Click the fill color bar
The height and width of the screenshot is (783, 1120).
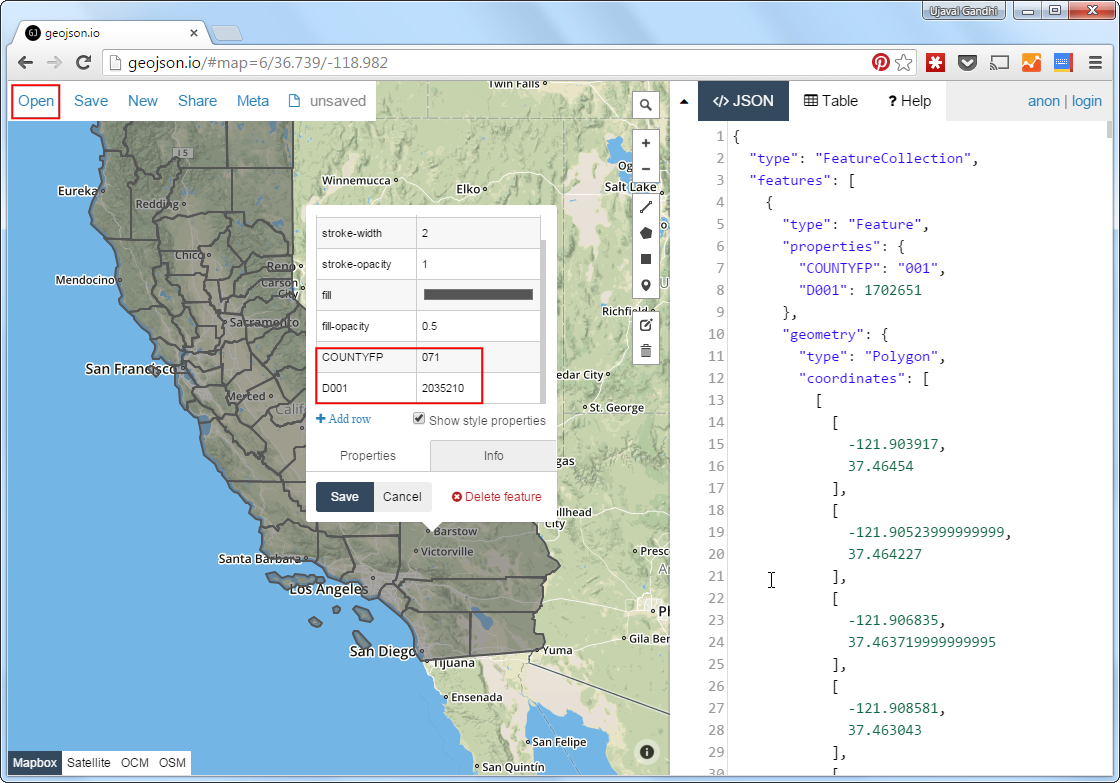478,293
